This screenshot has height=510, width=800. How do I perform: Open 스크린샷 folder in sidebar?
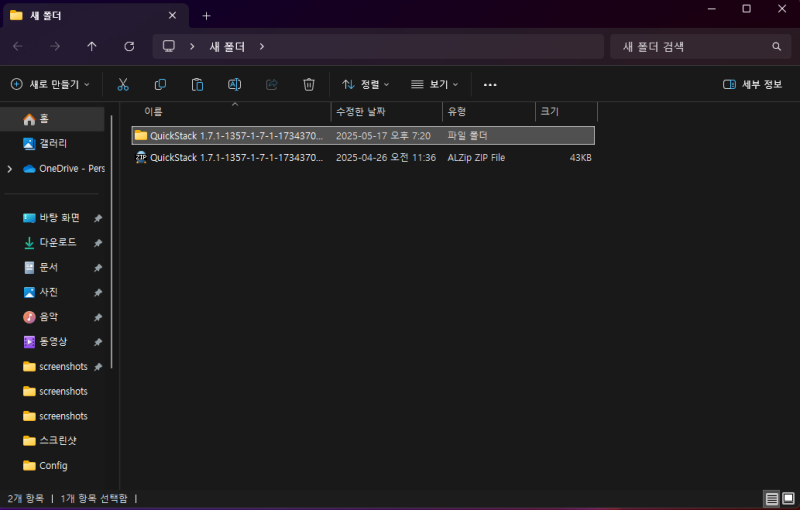pos(50,441)
